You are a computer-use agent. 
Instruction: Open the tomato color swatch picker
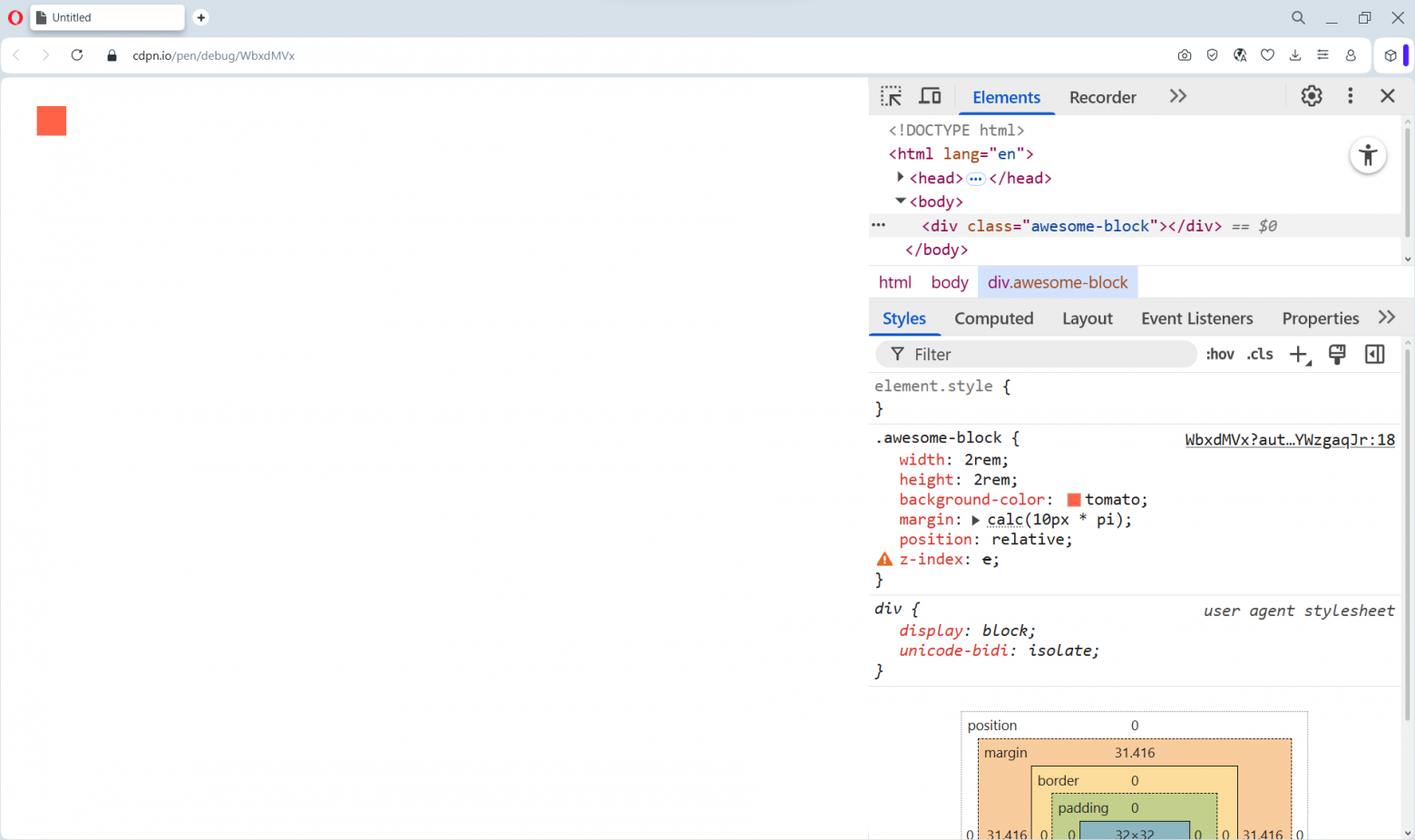[x=1074, y=500]
